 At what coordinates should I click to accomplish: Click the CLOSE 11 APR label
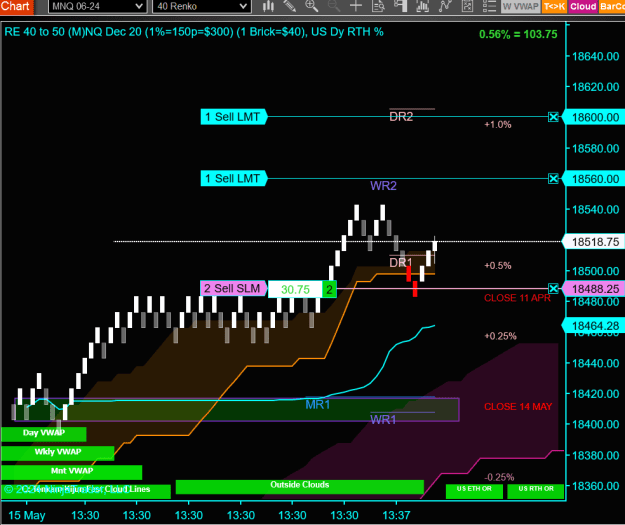pyautogui.click(x=517, y=298)
